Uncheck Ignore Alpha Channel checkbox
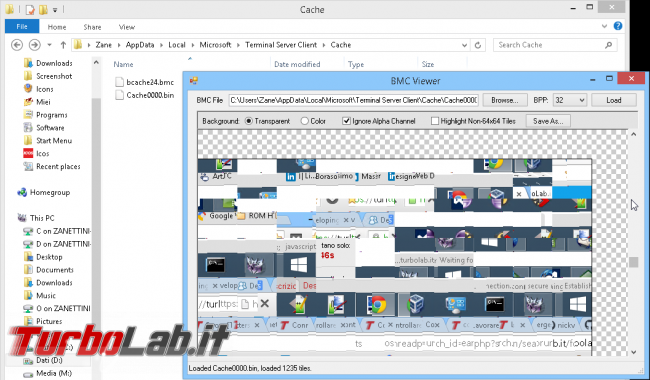Image resolution: width=650 pixels, height=380 pixels. tap(346, 121)
